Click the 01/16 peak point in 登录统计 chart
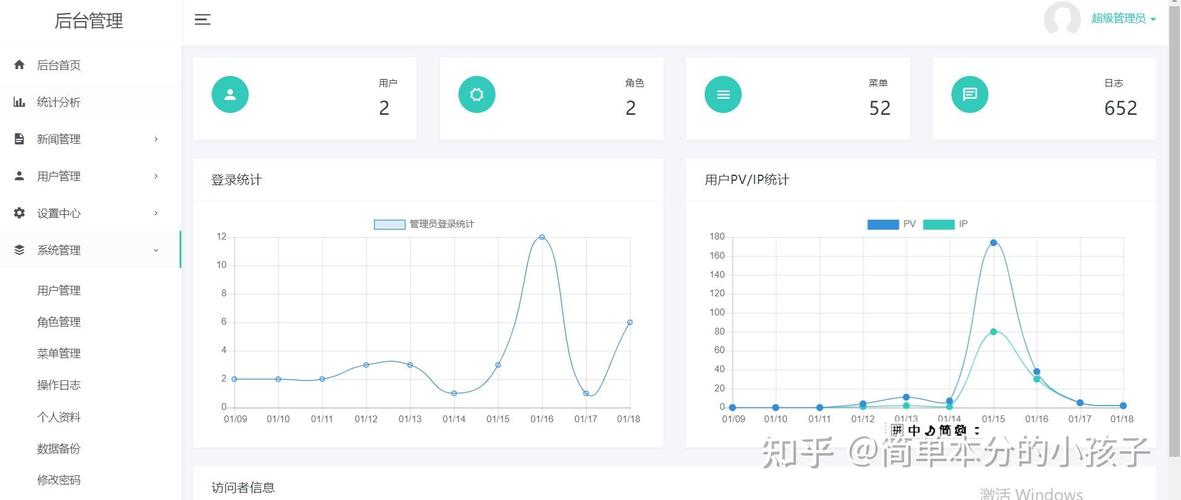The height and width of the screenshot is (500, 1181). (x=542, y=237)
